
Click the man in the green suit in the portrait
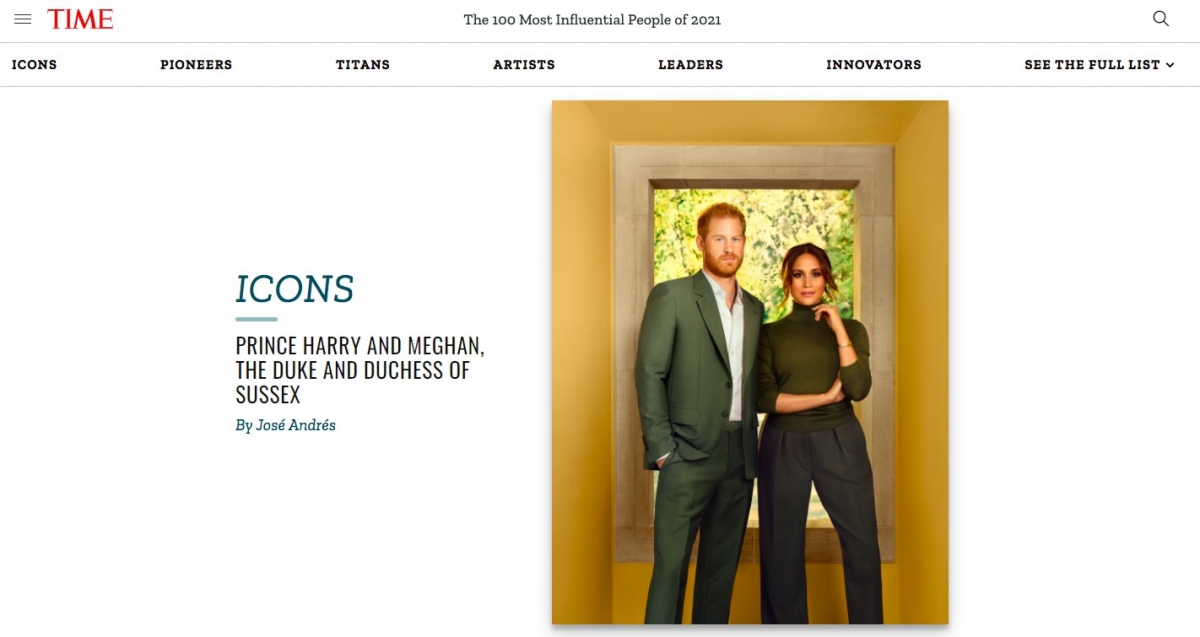698,420
